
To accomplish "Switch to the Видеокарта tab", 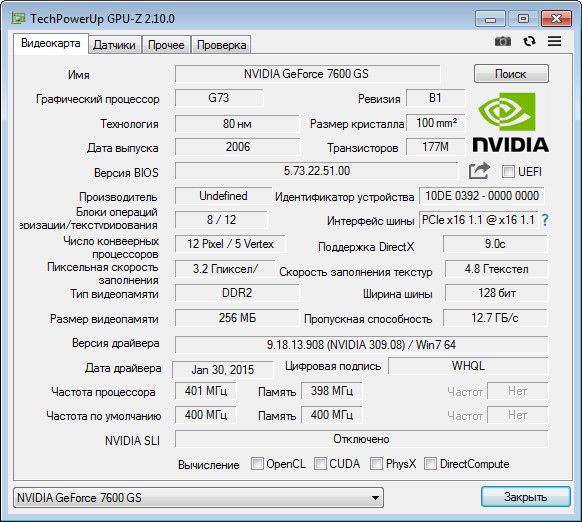I will pyautogui.click(x=51, y=43).
